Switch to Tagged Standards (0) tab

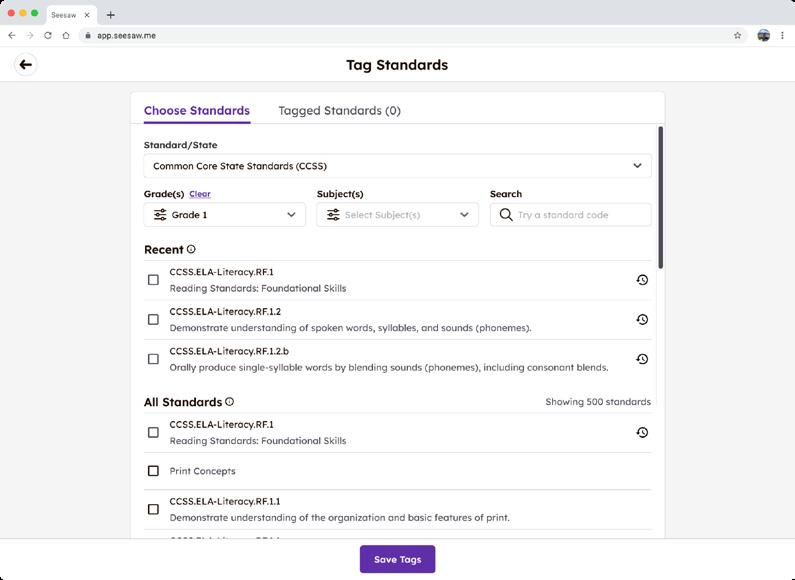tap(339, 111)
